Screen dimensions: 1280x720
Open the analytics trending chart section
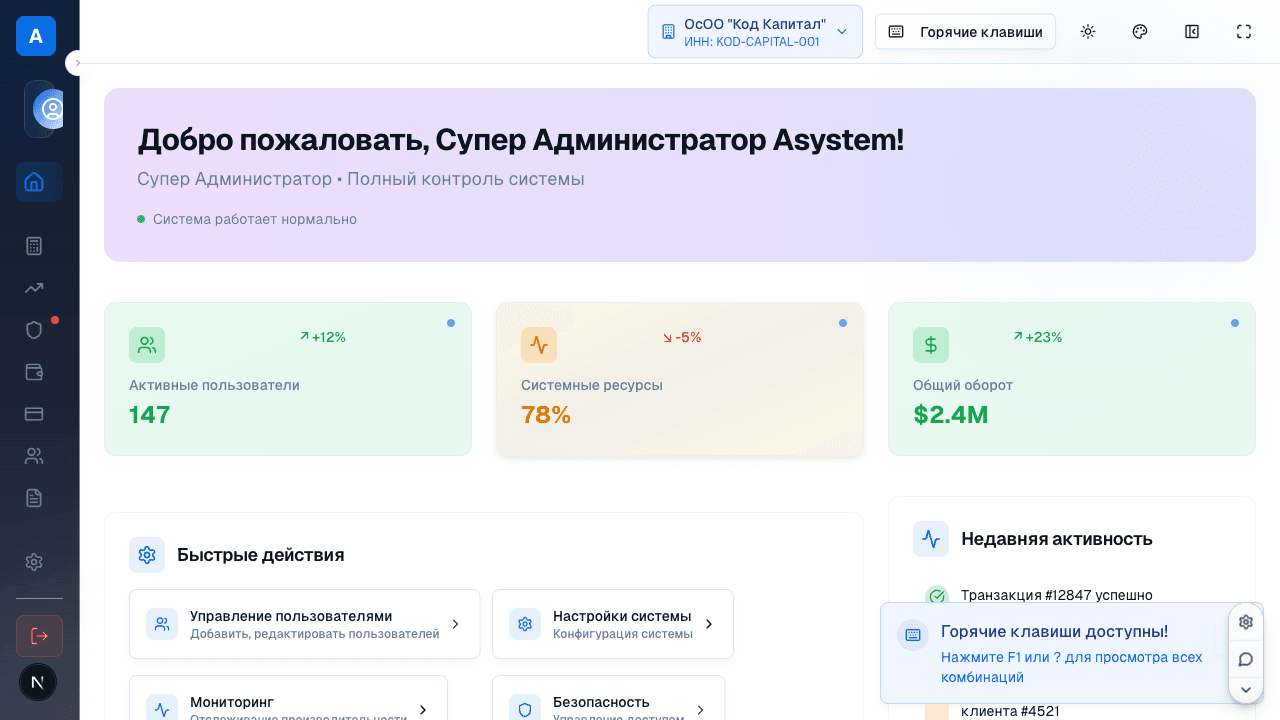tap(34, 287)
